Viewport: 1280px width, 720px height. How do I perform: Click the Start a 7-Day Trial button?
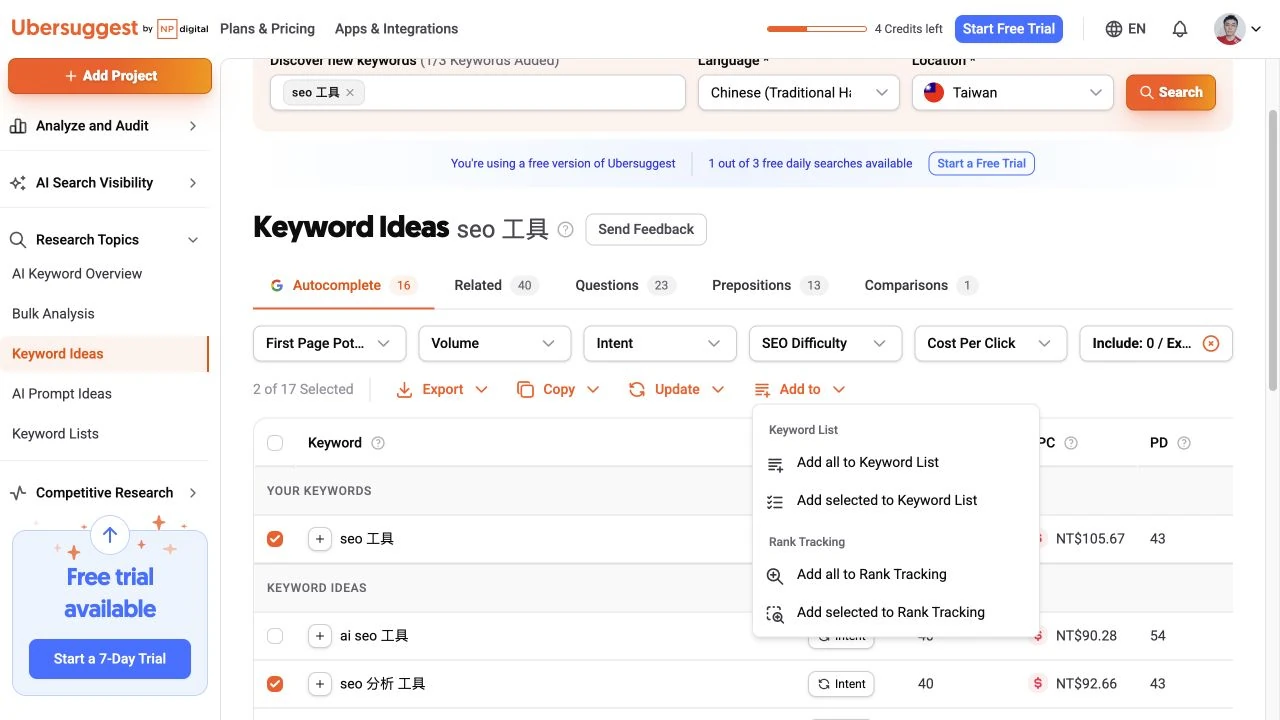(x=110, y=659)
